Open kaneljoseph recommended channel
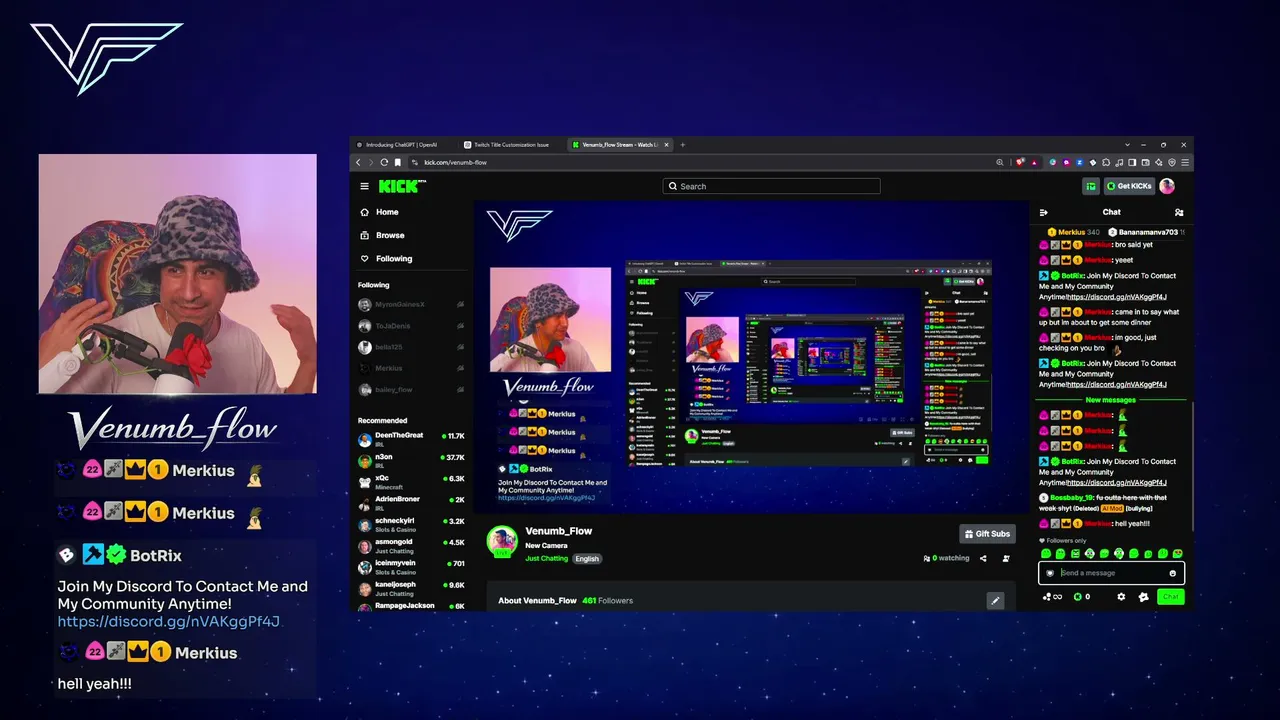This screenshot has width=1280, height=720. pos(412,587)
